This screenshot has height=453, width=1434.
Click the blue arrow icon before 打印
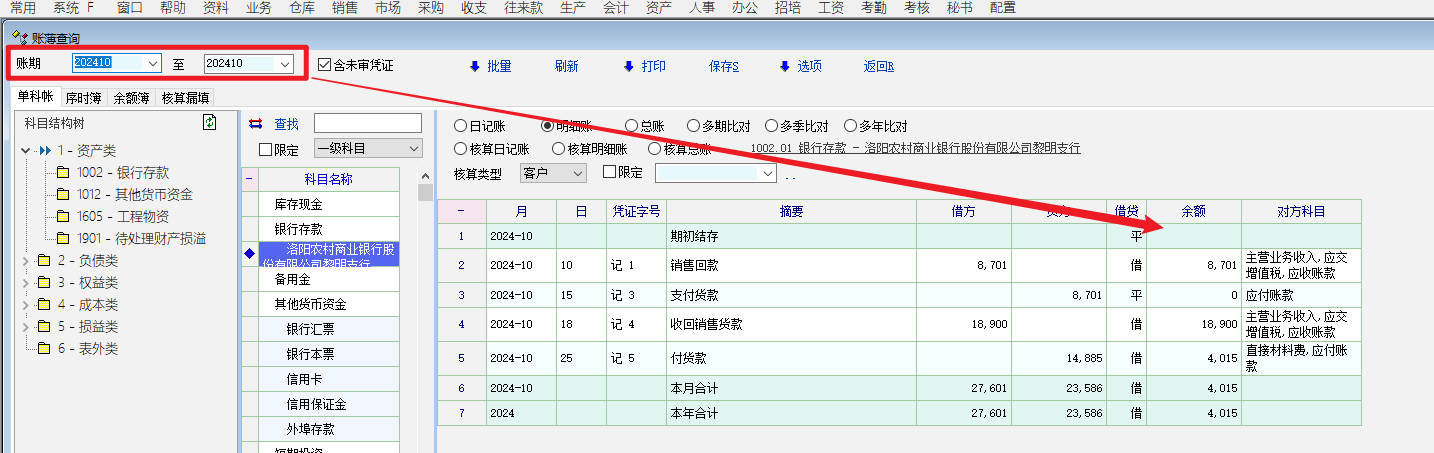click(628, 67)
